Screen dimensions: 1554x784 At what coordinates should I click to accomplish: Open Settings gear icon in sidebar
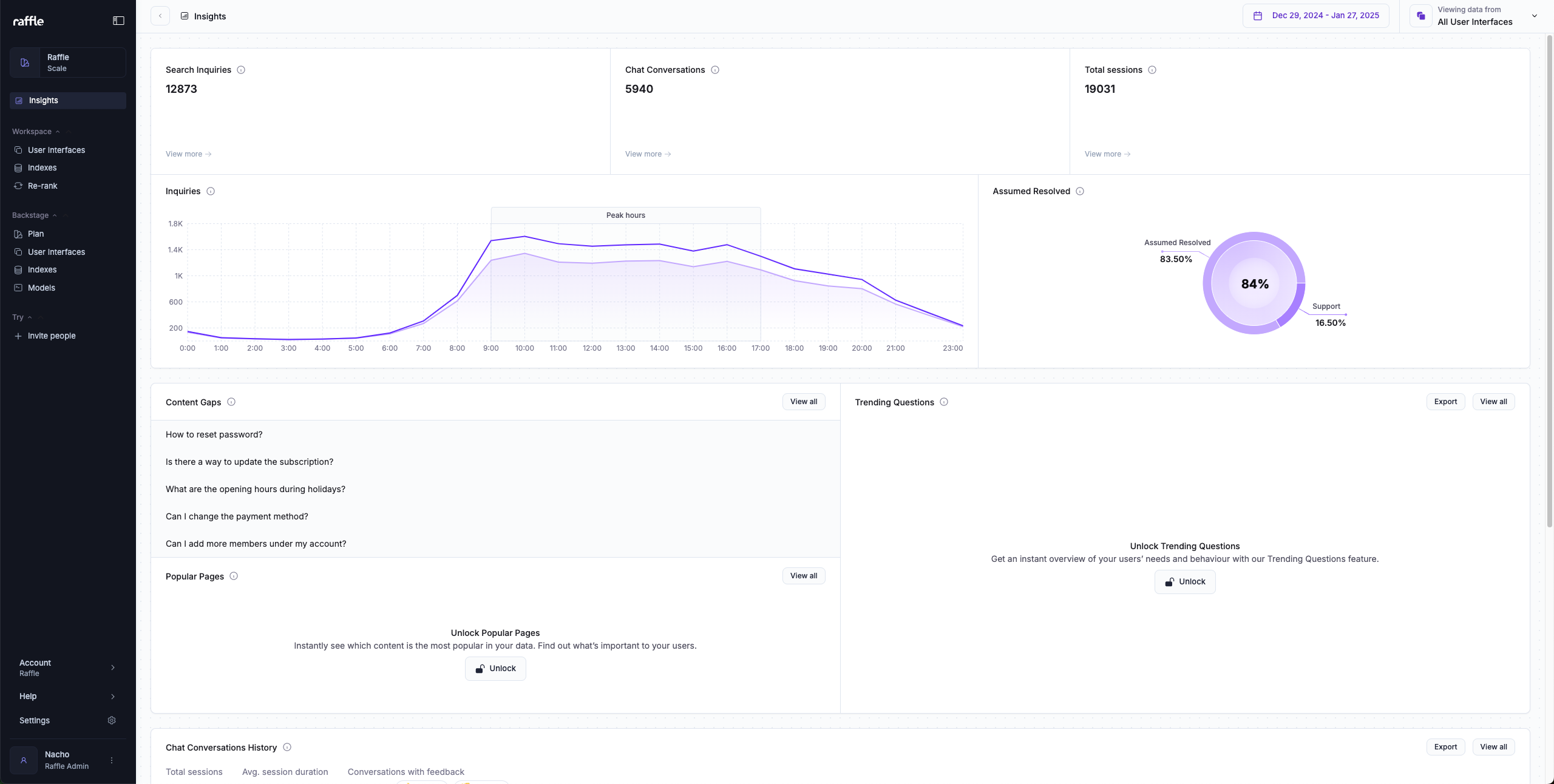click(x=112, y=720)
